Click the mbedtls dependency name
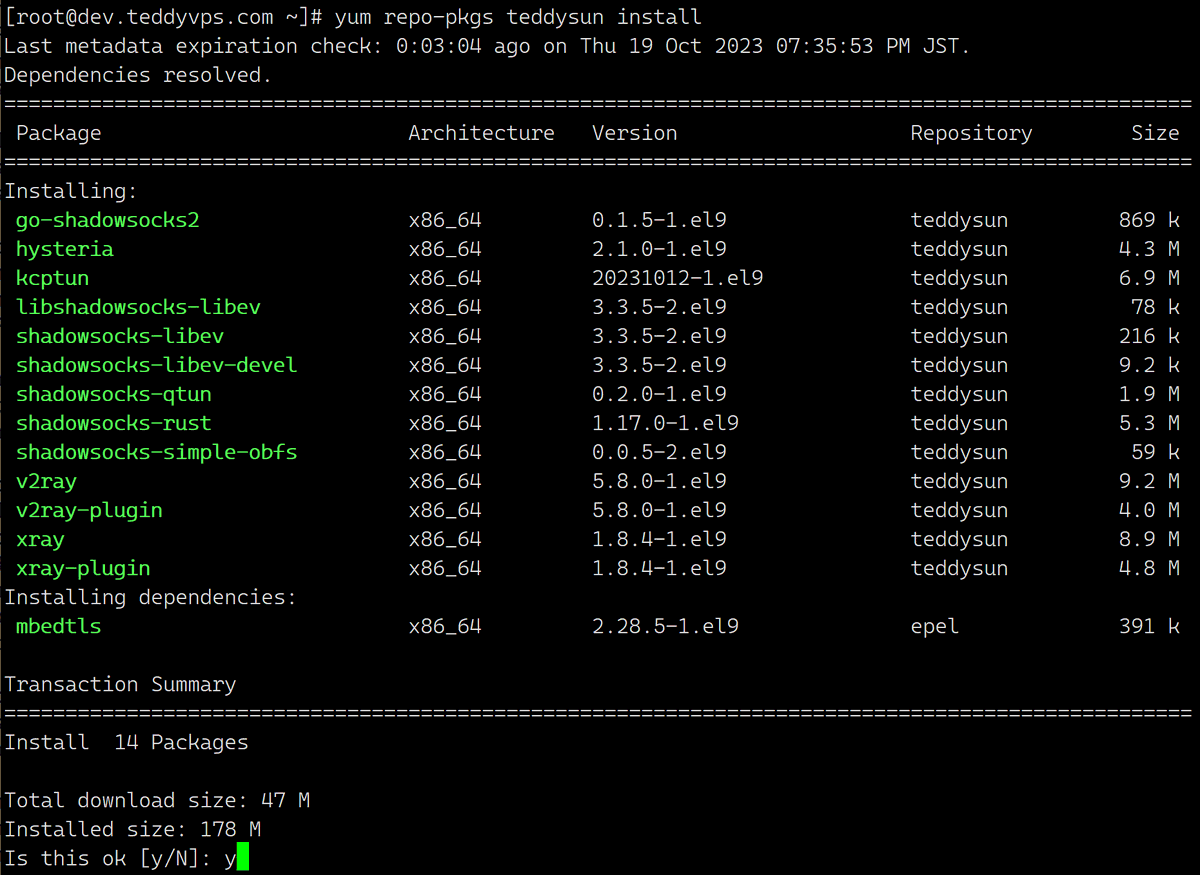This screenshot has height=875, width=1200. coord(59,626)
